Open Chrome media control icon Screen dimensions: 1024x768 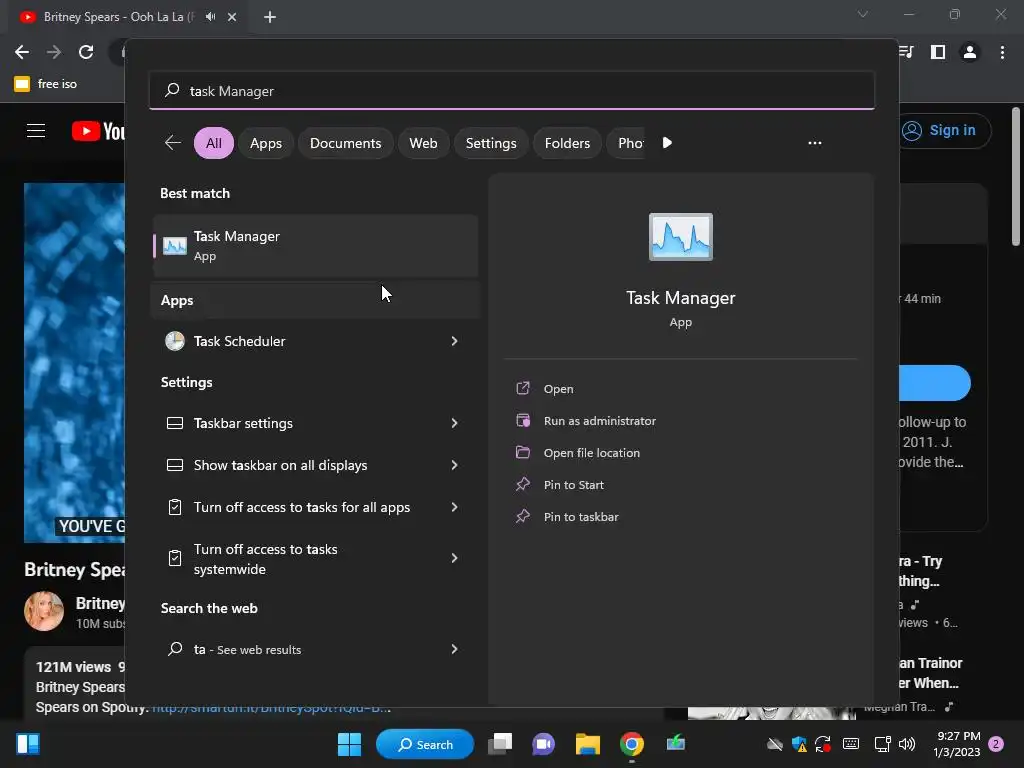click(906, 52)
